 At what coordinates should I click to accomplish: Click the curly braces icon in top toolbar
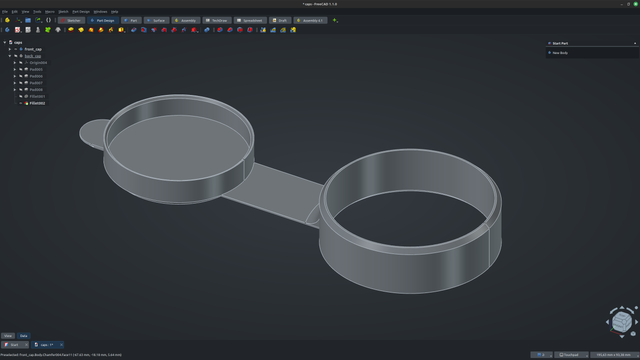tap(48, 20)
